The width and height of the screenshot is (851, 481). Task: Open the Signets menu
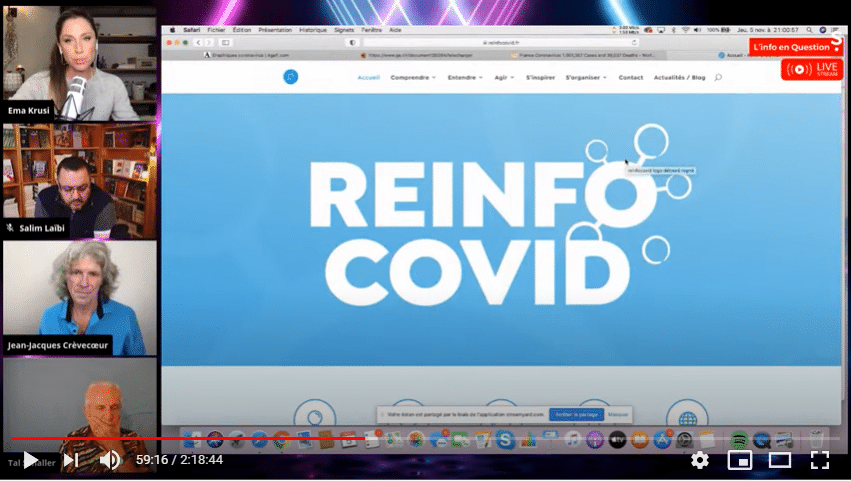coord(344,30)
